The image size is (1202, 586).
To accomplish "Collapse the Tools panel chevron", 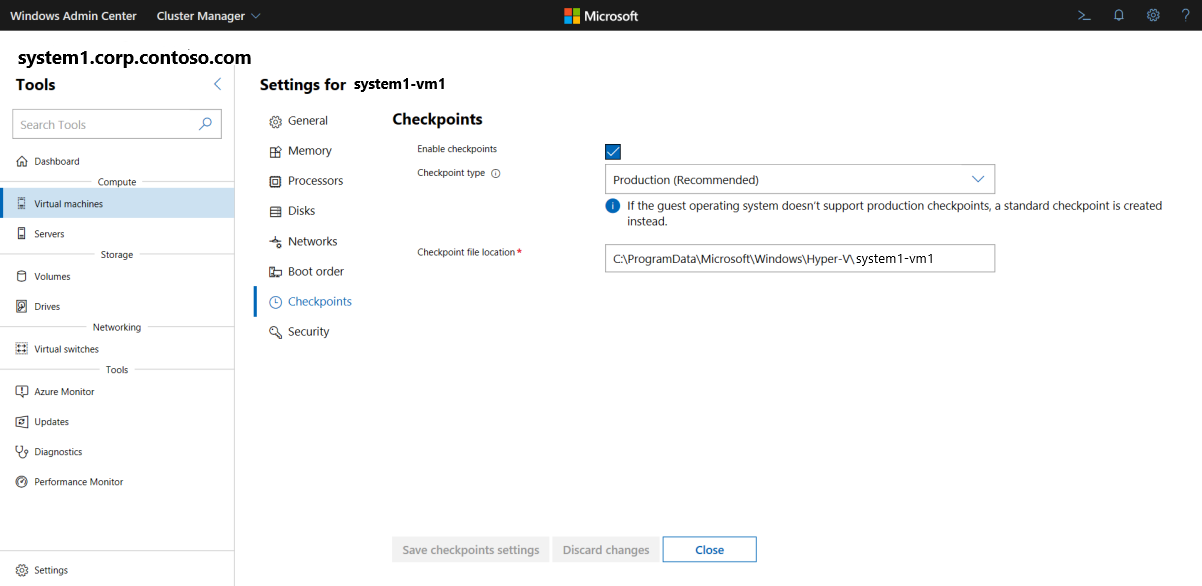I will [x=218, y=85].
